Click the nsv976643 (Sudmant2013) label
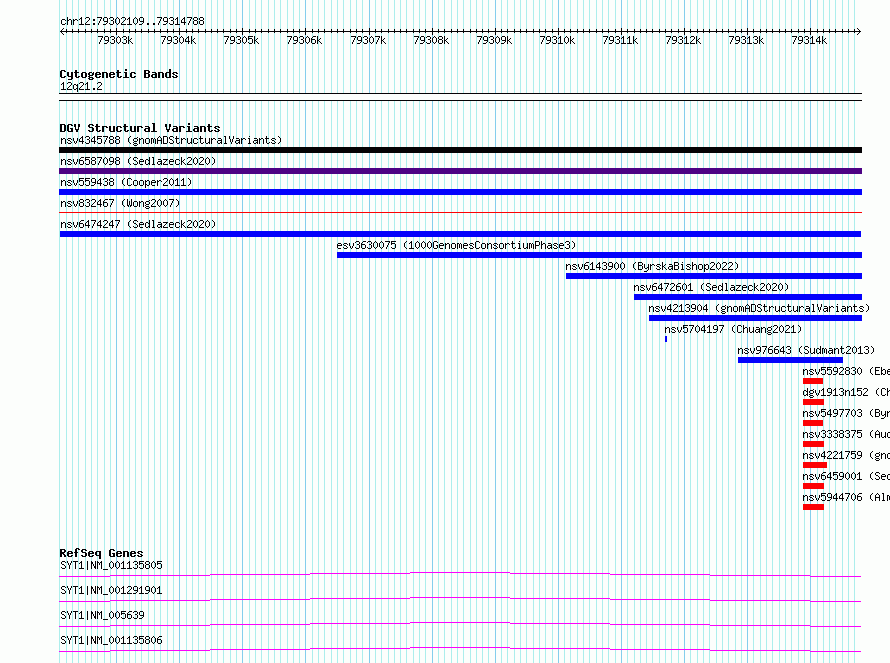 pyautogui.click(x=806, y=350)
